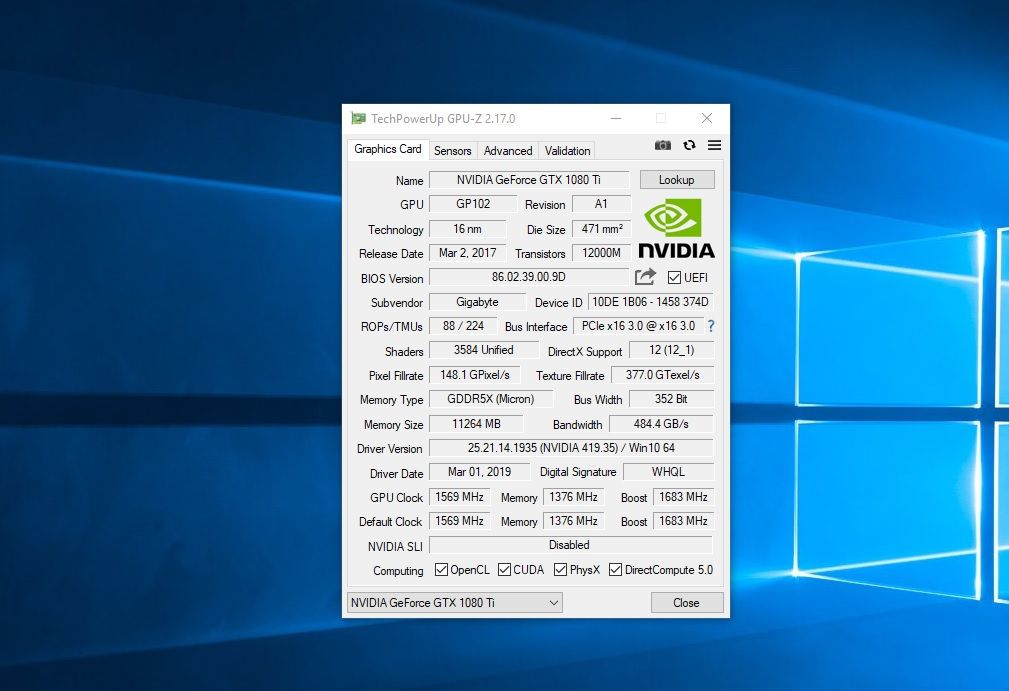Click the Default Clock 1569 MHz value

(459, 521)
